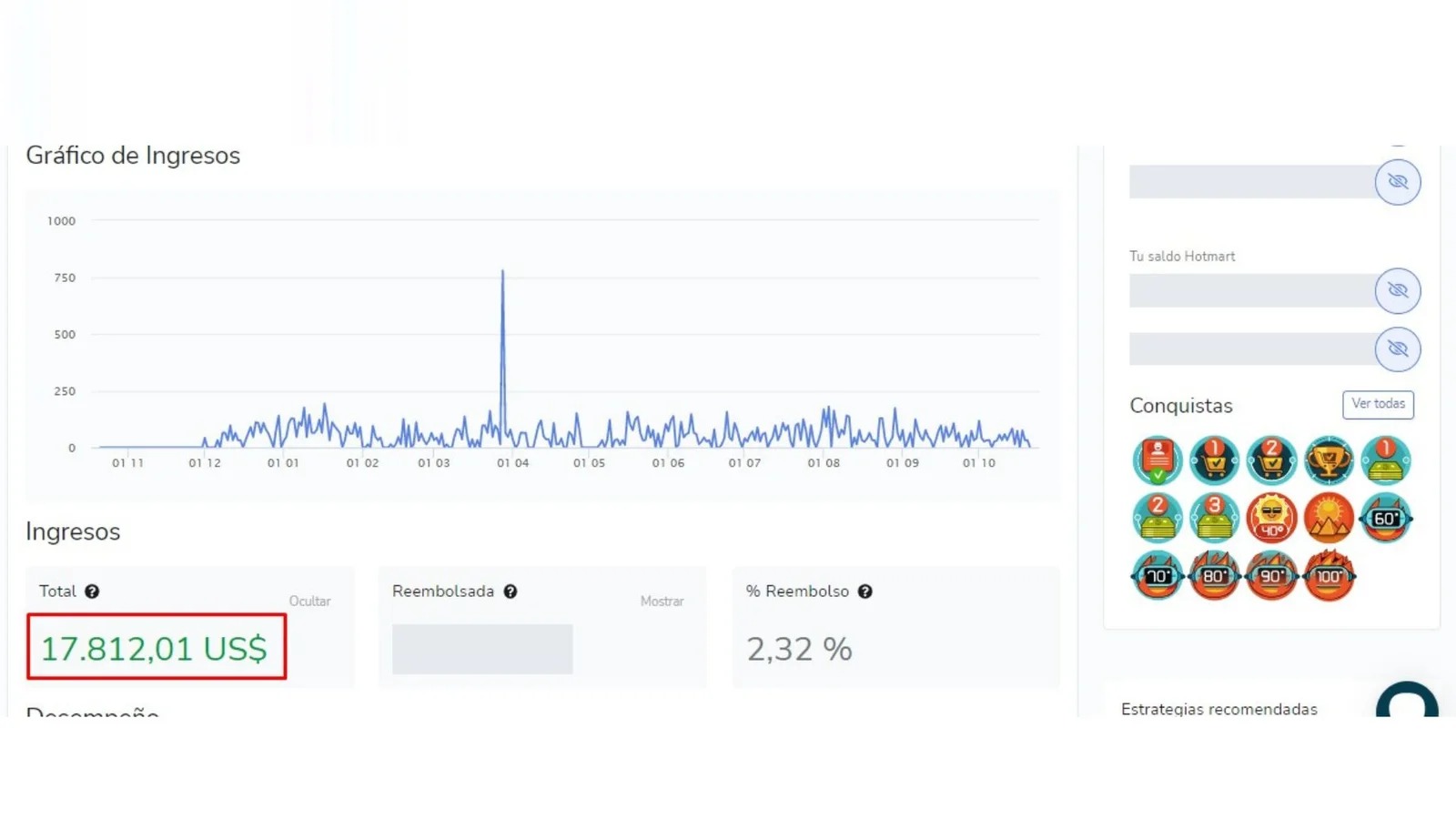Click the 17.812,01 US$ total value

(x=155, y=649)
